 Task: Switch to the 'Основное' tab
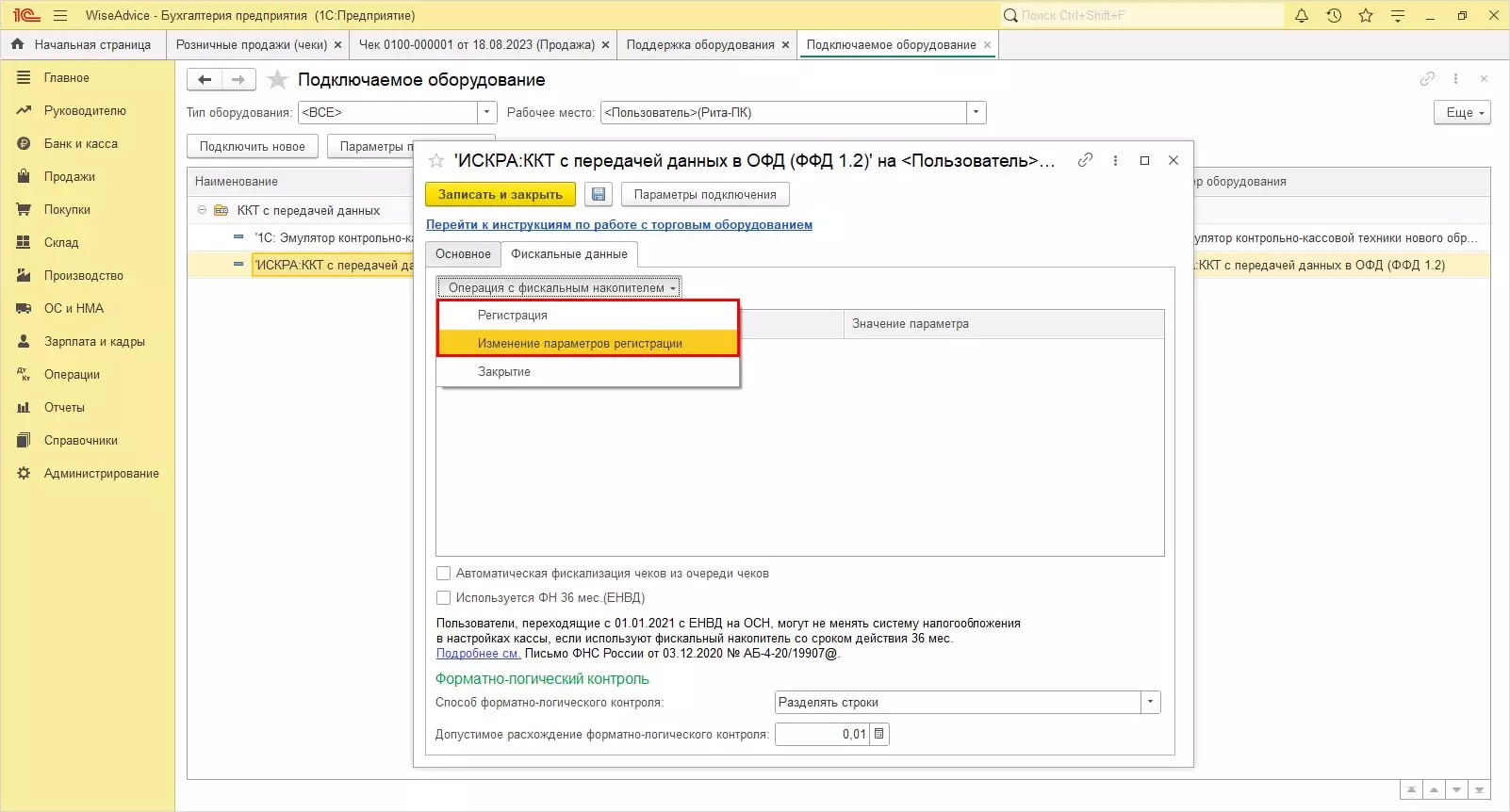click(463, 254)
